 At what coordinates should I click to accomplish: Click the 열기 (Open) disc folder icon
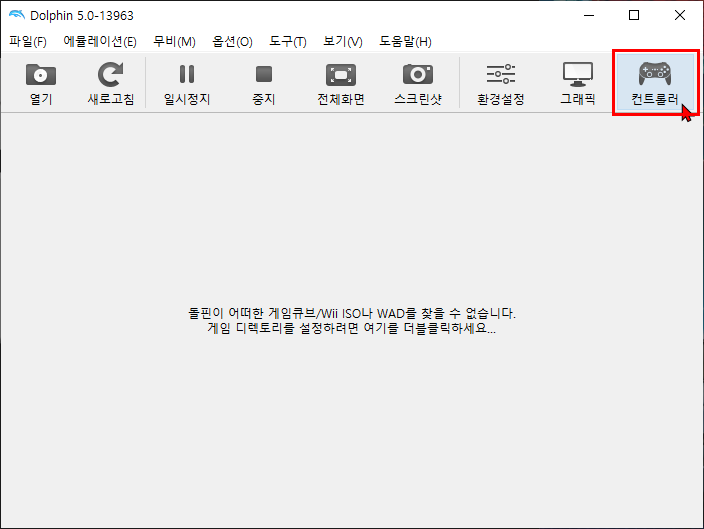[x=41, y=75]
